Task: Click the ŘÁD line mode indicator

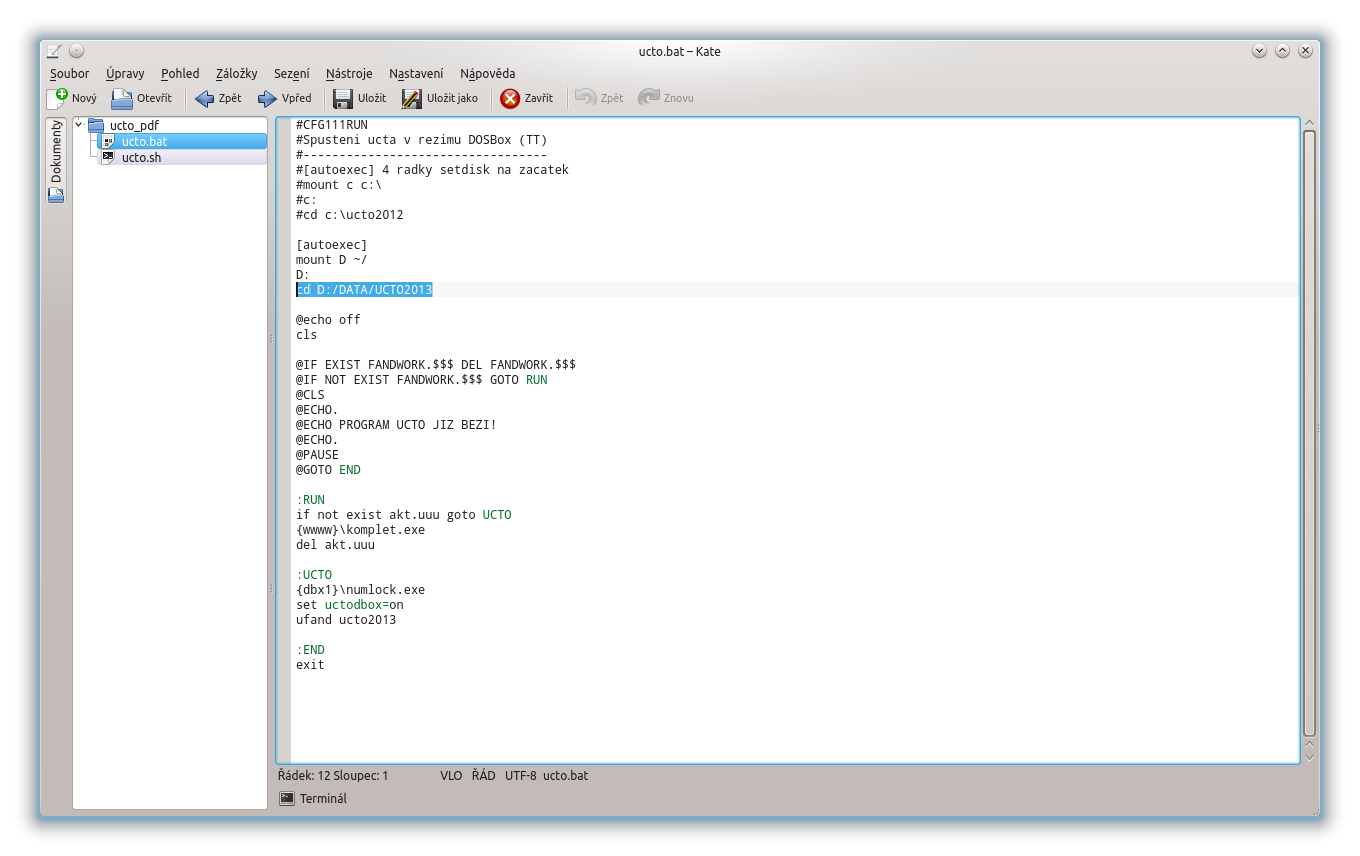Action: [x=483, y=775]
